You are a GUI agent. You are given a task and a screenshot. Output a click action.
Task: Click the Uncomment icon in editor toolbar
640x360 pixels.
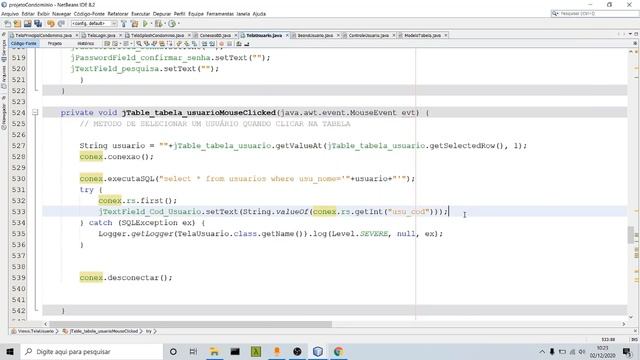click(247, 44)
